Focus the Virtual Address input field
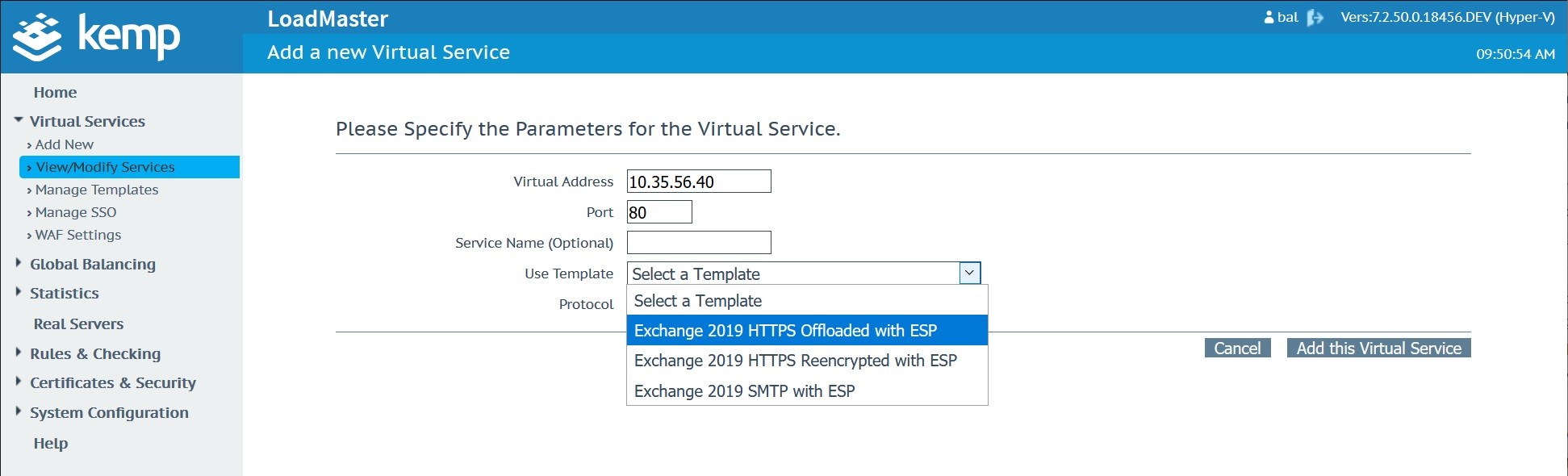Image resolution: width=1568 pixels, height=476 pixels. point(699,182)
